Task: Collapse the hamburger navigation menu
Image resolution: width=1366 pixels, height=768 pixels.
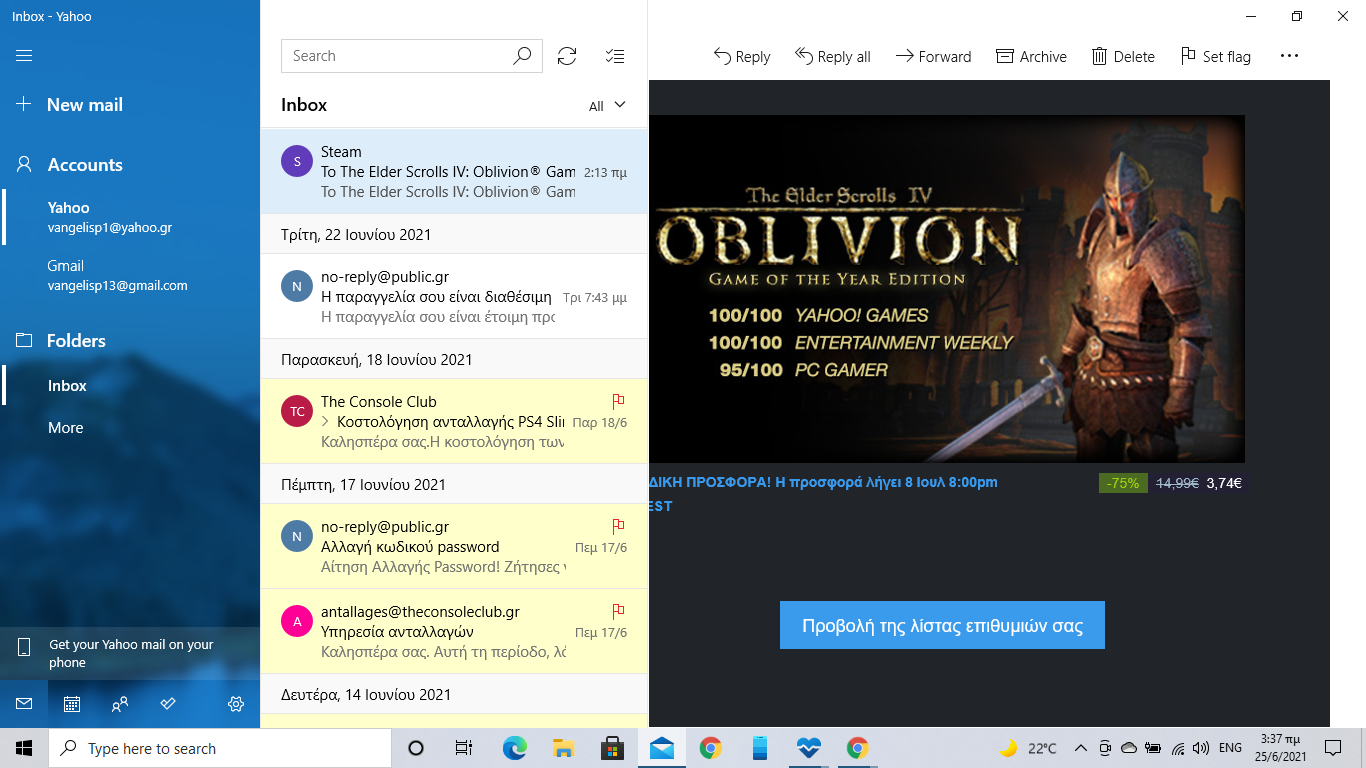Action: click(24, 56)
